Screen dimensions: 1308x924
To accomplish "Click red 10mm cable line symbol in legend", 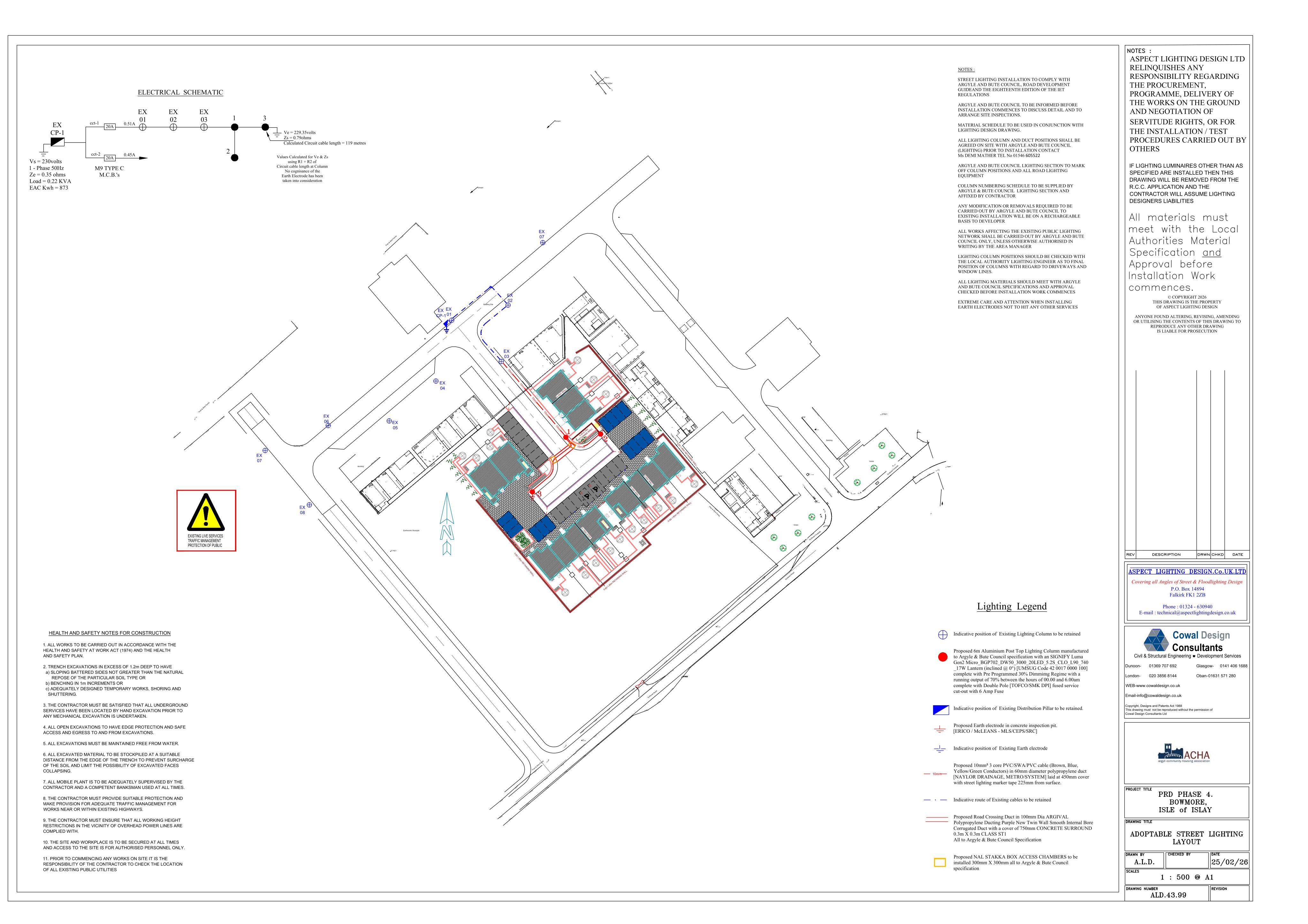I will click(935, 774).
